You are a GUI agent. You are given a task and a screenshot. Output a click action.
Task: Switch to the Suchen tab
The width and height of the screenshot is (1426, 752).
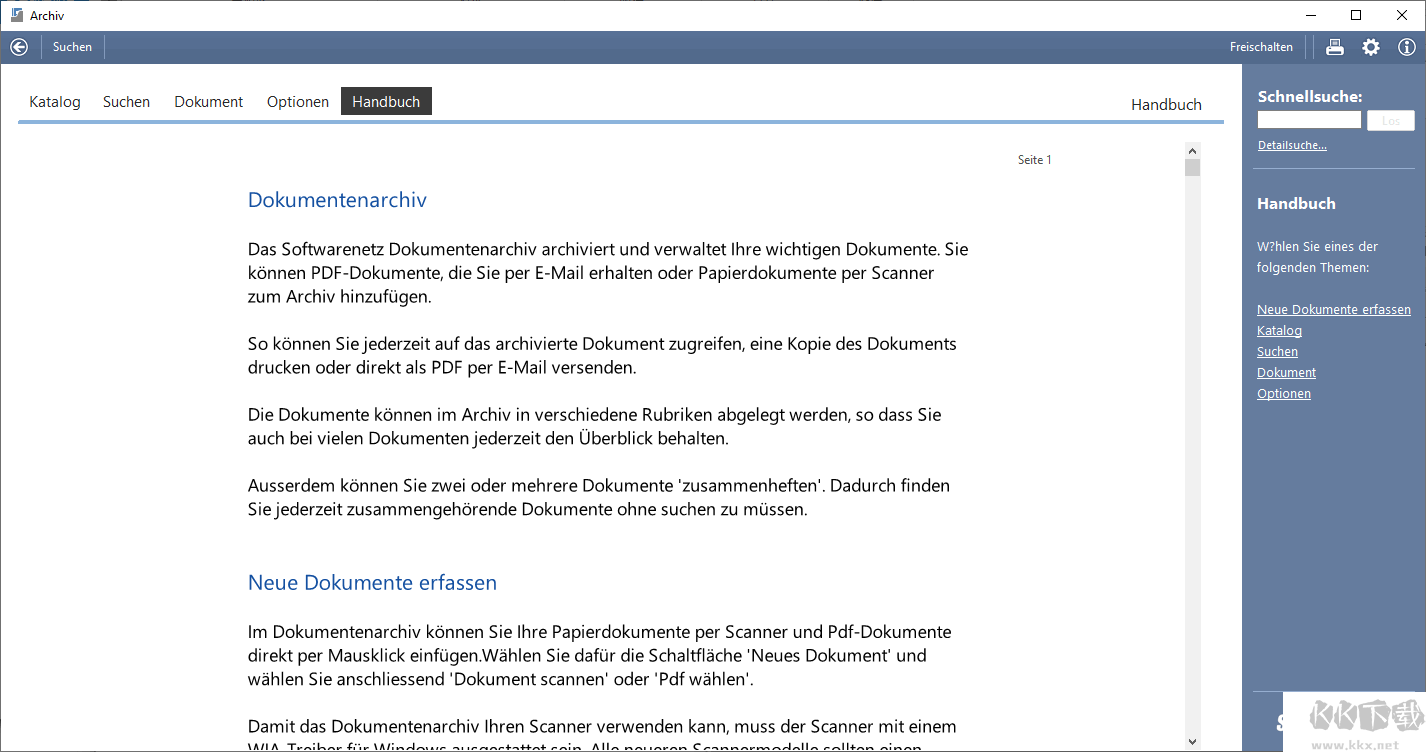[126, 101]
